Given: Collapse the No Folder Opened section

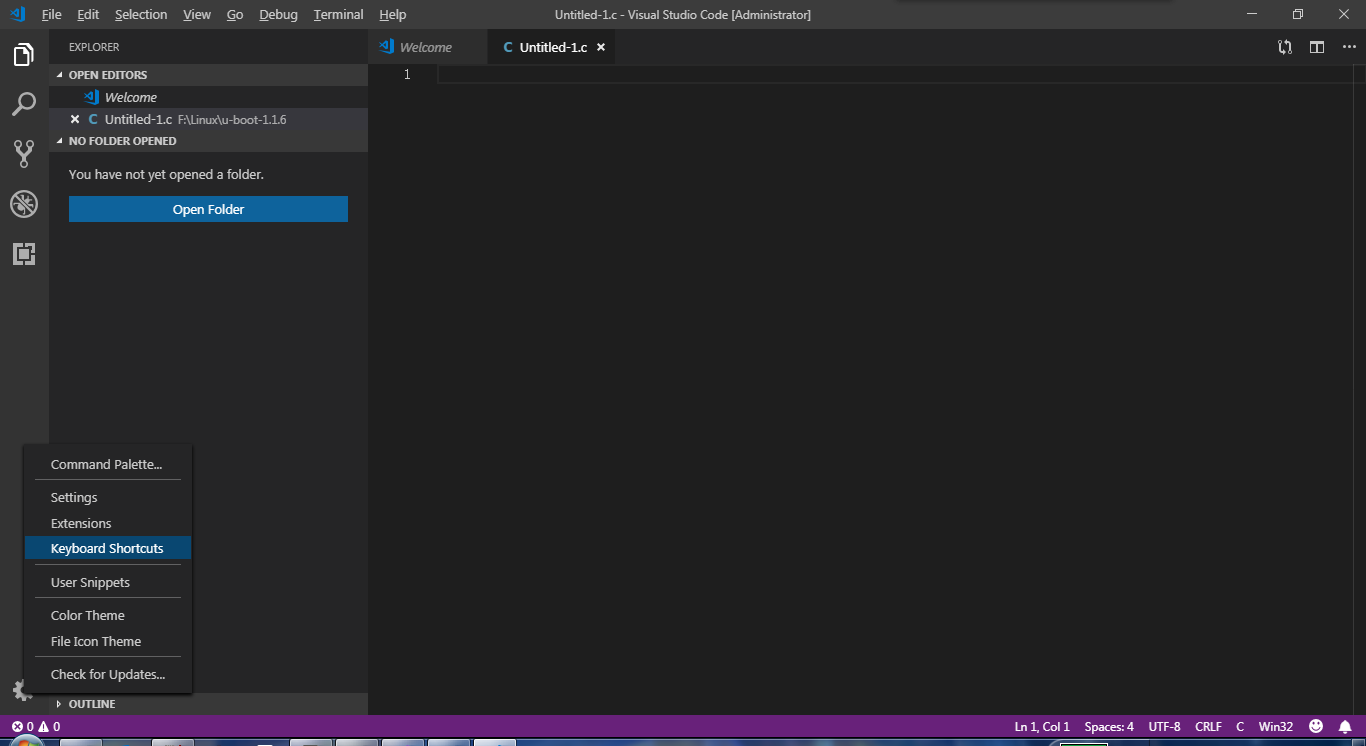Looking at the screenshot, I should 120,140.
